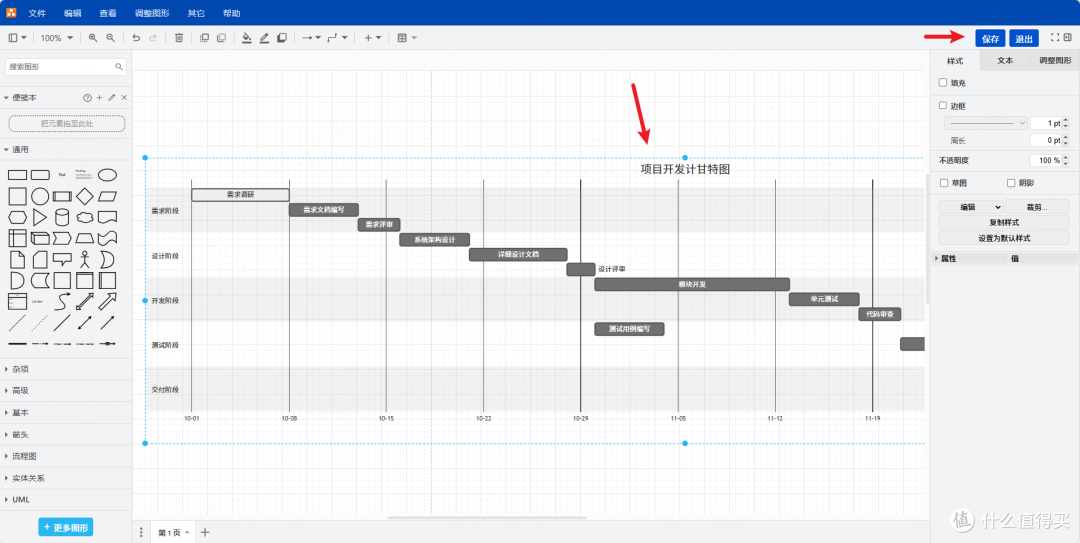Open the waypoint connector style dropdown
The width and height of the screenshot is (1080, 543).
tap(337, 38)
